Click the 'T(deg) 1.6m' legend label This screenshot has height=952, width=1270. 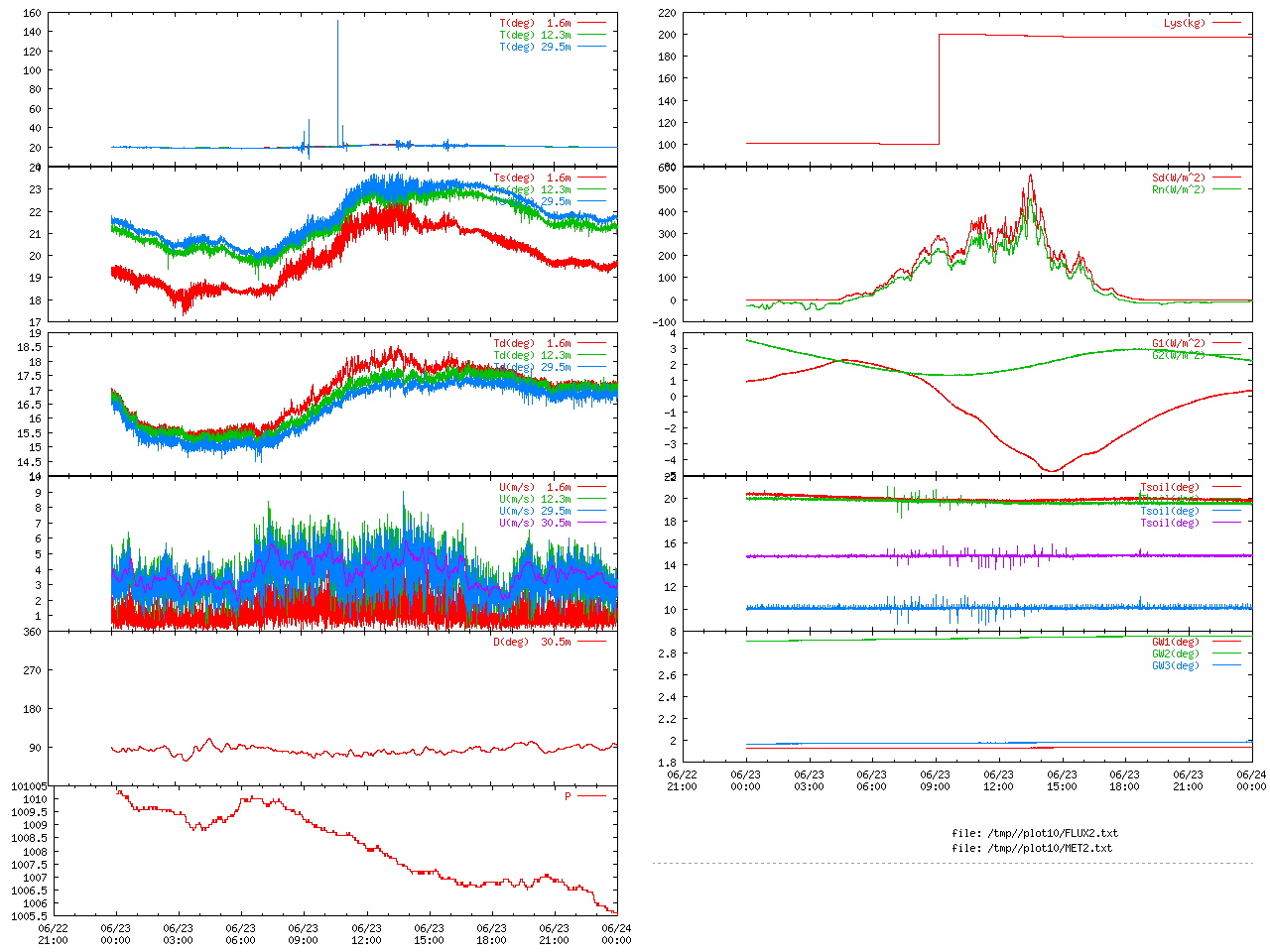pos(535,23)
